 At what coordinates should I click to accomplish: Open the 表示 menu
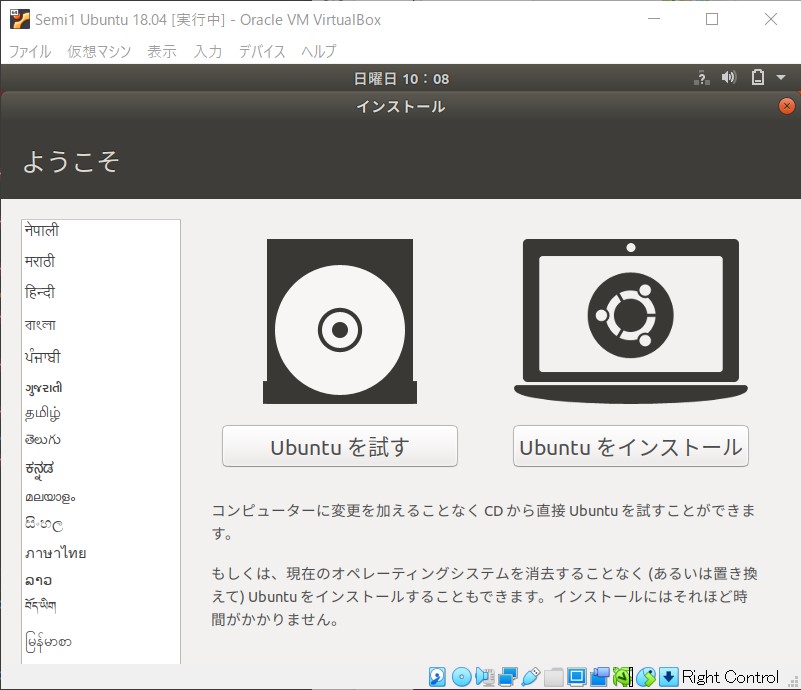pyautogui.click(x=162, y=51)
